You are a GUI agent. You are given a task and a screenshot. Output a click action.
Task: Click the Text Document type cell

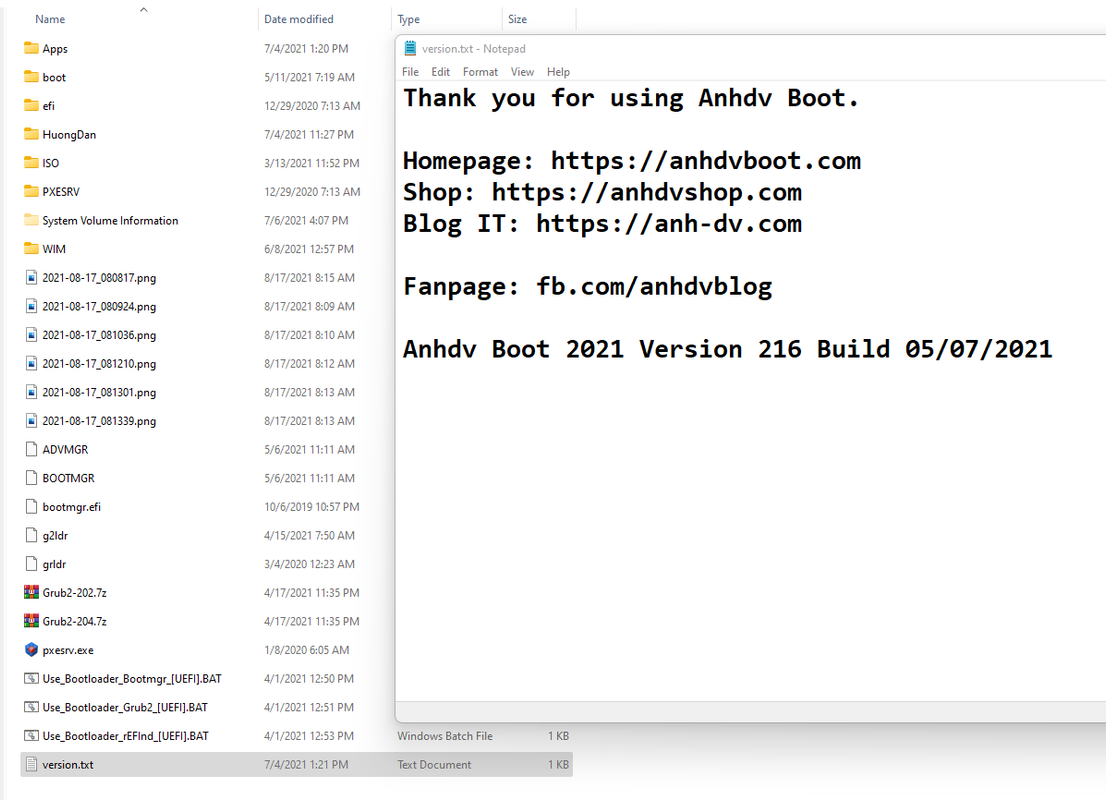(434, 764)
